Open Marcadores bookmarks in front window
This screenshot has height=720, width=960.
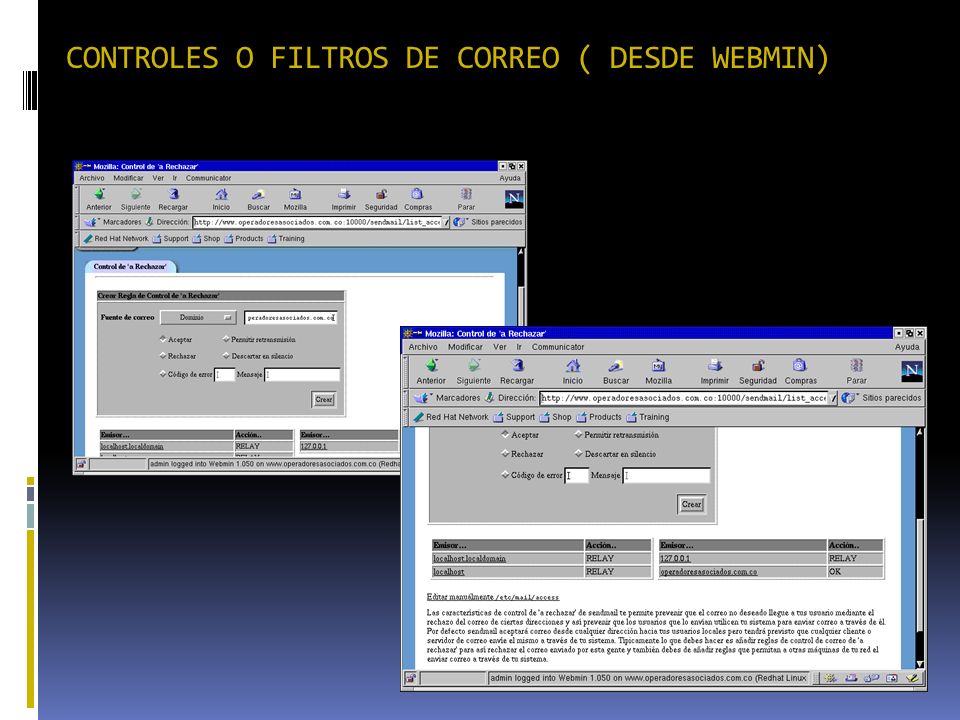click(449, 398)
